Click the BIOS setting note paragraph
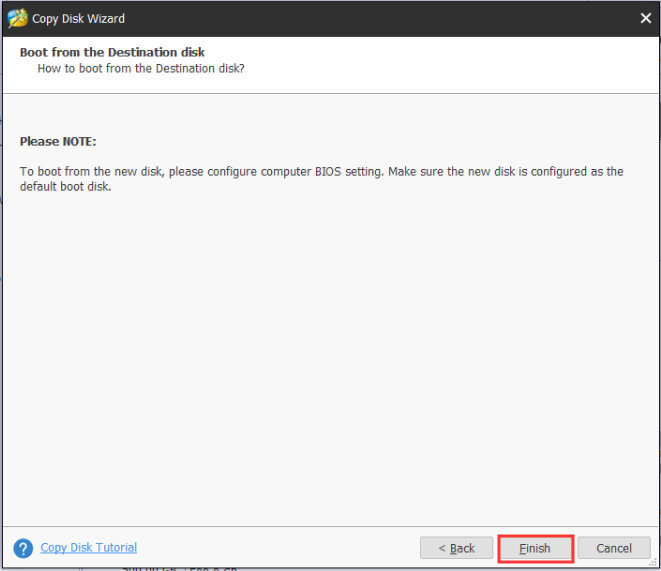This screenshot has width=661, height=571. click(x=321, y=179)
